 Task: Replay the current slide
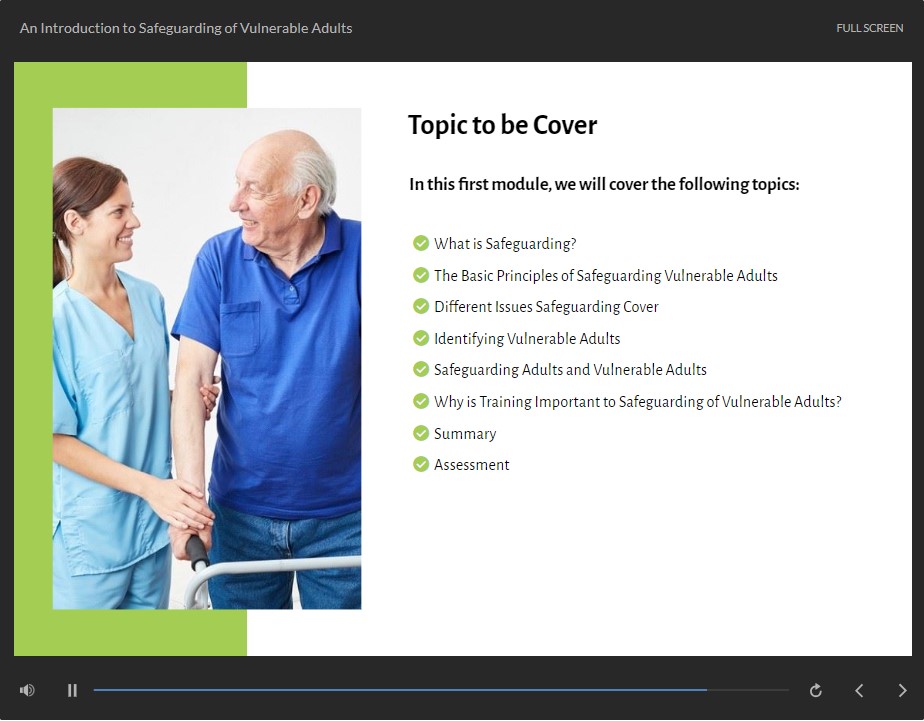pyautogui.click(x=816, y=690)
